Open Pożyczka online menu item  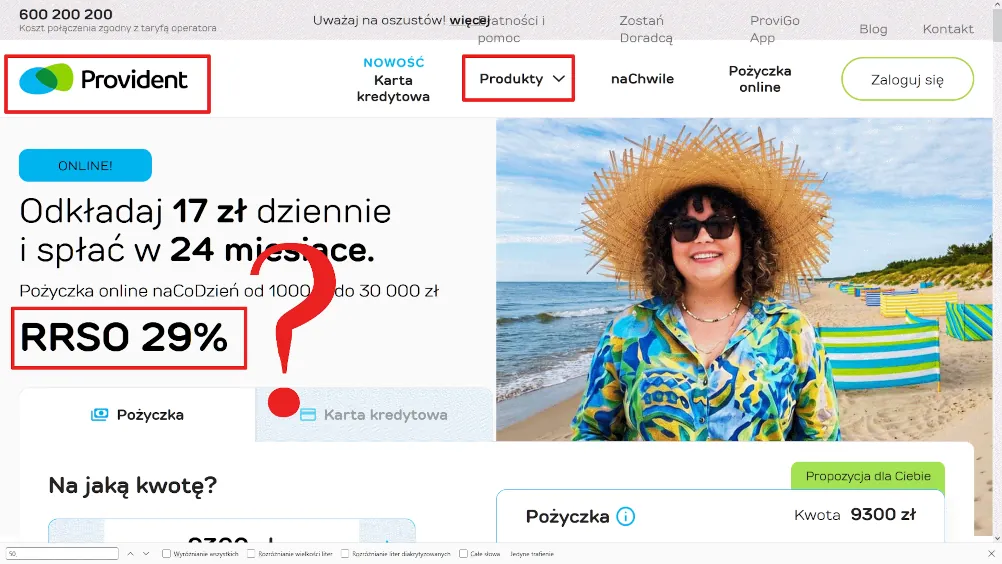click(x=760, y=79)
